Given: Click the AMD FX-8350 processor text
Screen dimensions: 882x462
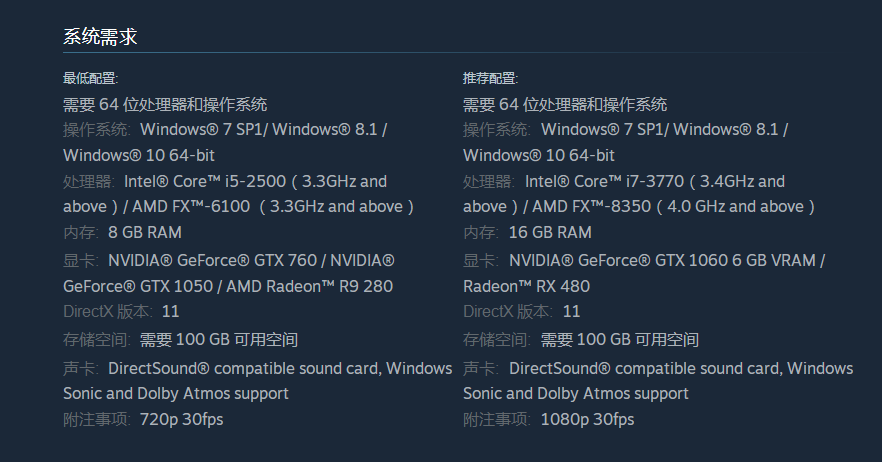Looking at the screenshot, I should [x=591, y=207].
